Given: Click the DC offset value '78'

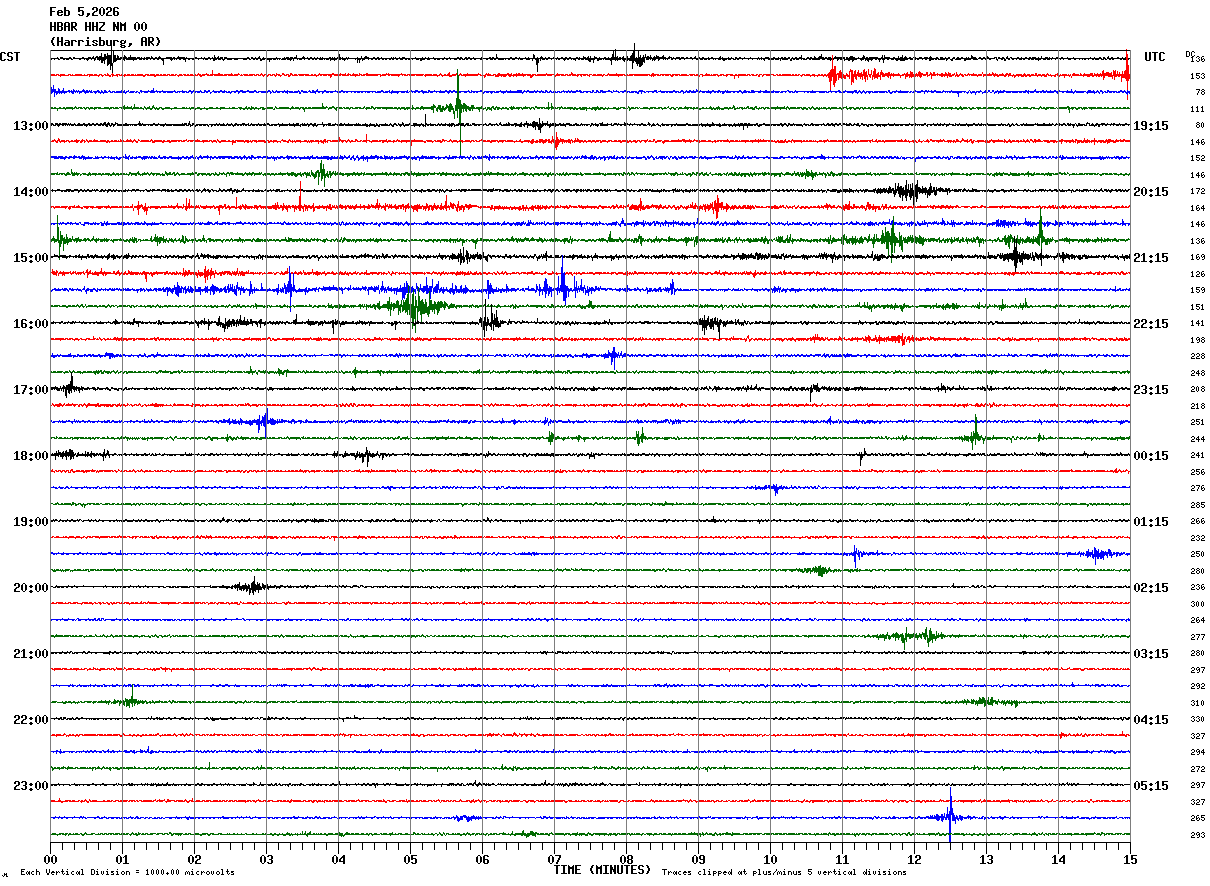Looking at the screenshot, I should (x=1200, y=93).
